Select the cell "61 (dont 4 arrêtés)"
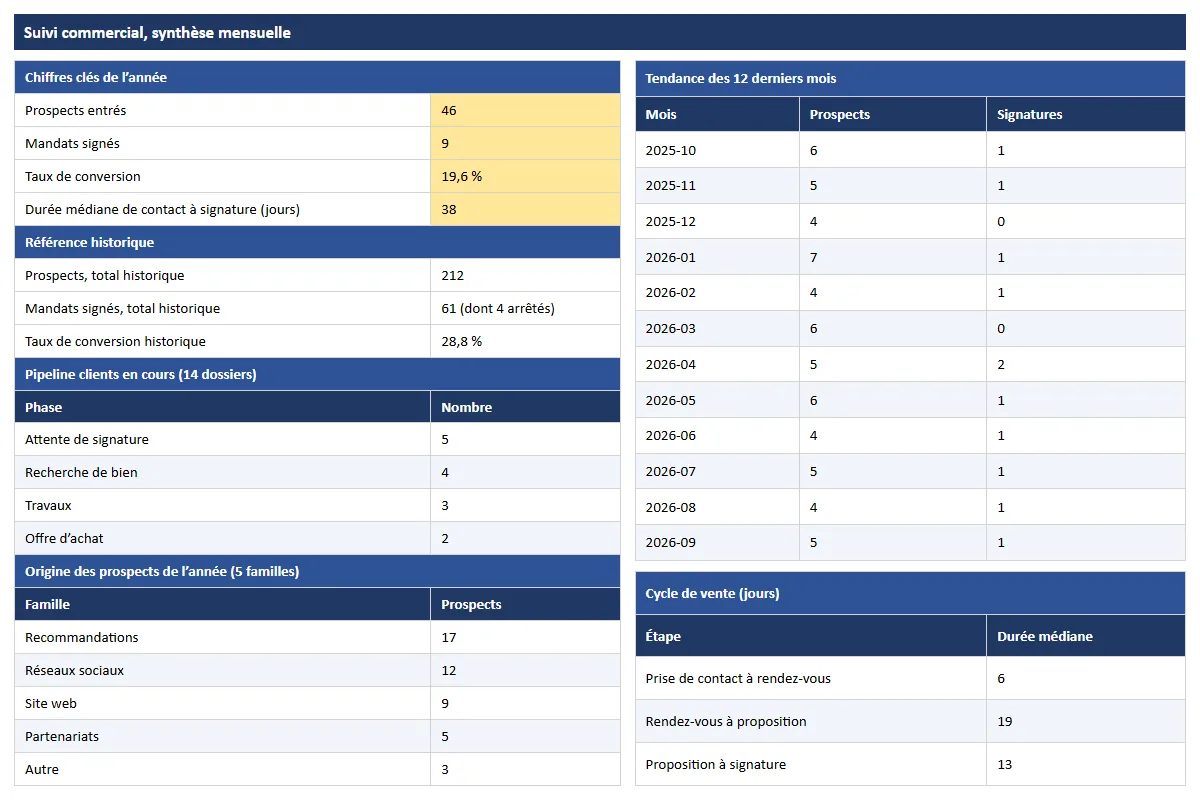 pos(525,308)
